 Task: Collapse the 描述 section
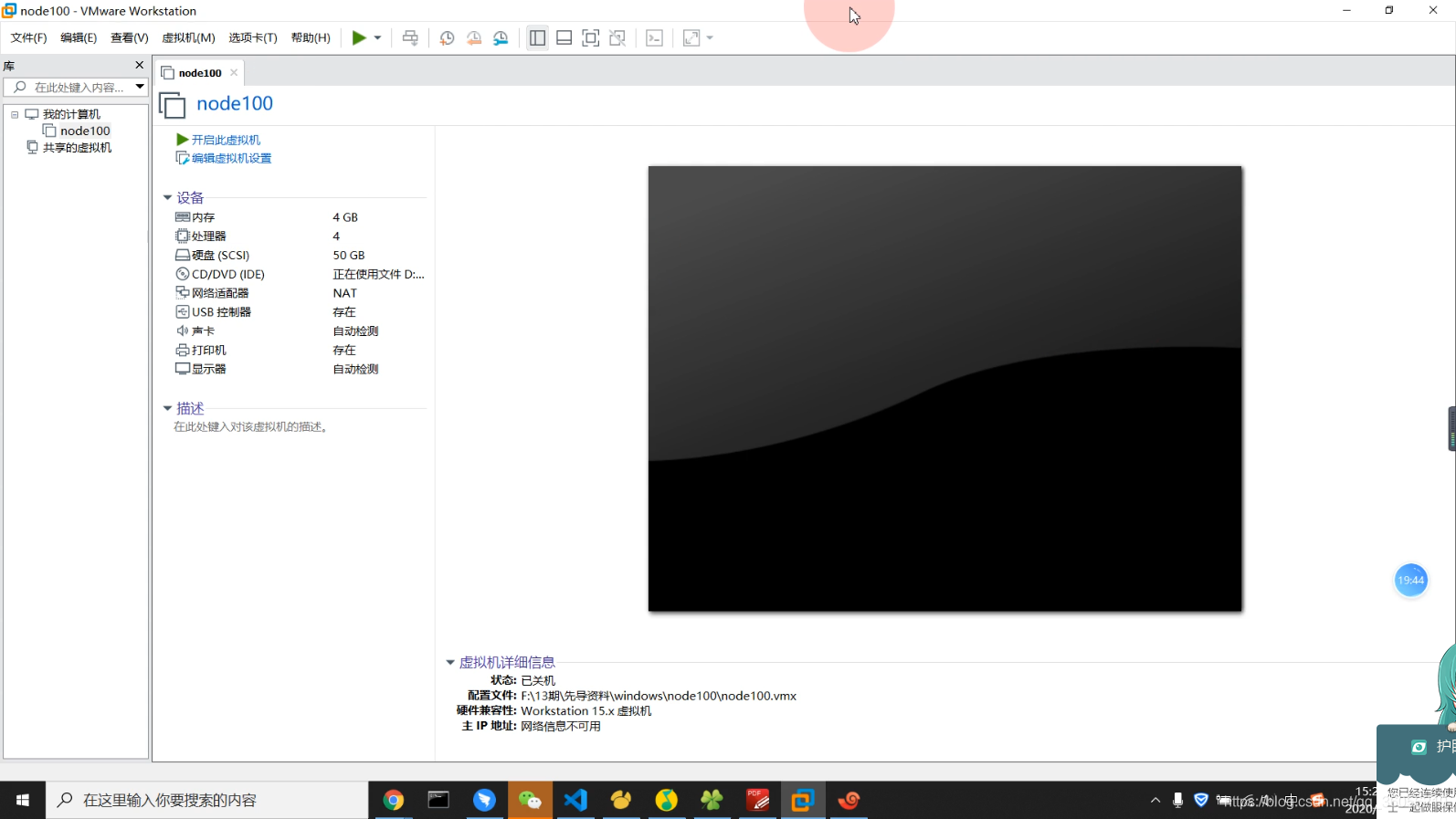pos(167,408)
